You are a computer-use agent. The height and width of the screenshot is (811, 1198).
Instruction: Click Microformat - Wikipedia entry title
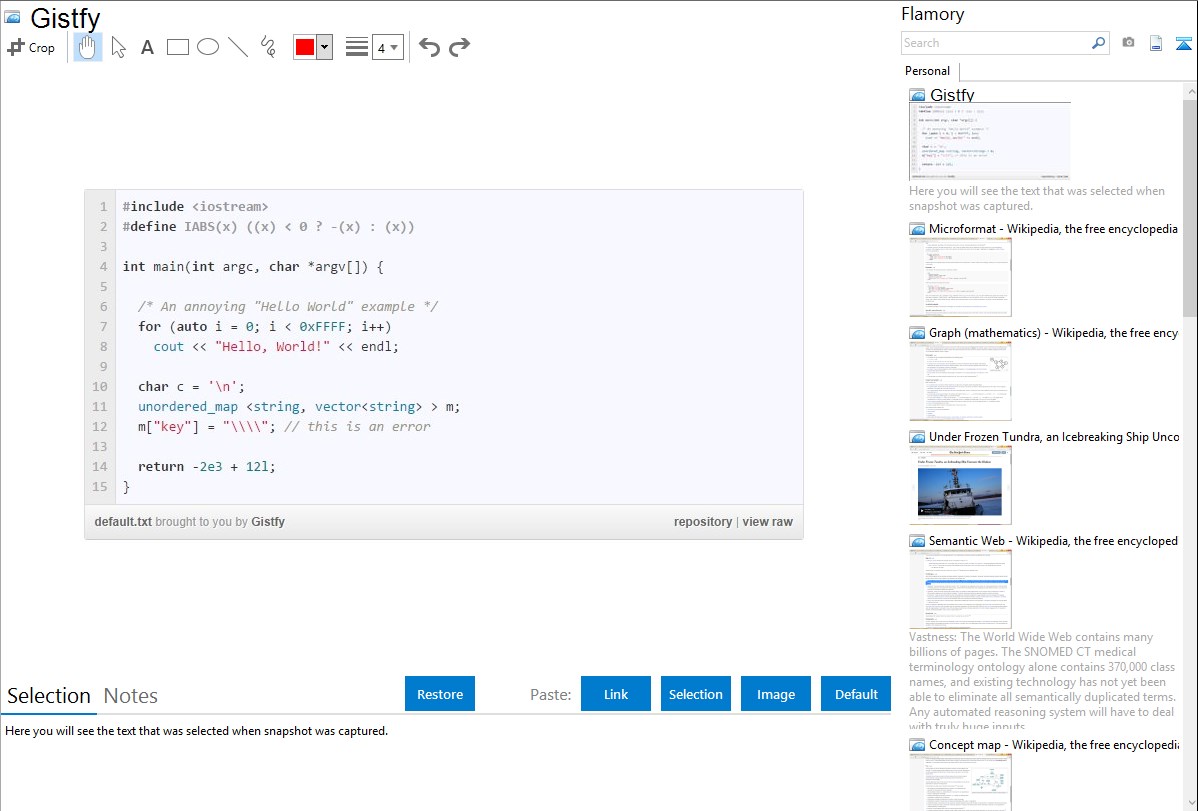(x=1053, y=229)
